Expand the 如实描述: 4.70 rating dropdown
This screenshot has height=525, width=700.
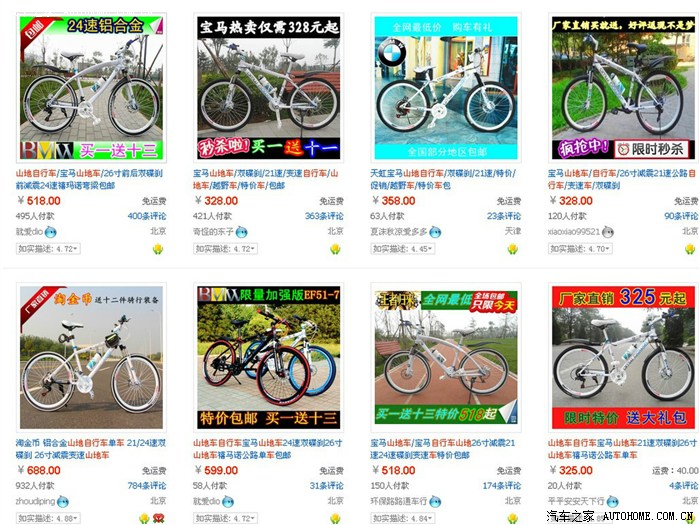pos(580,249)
